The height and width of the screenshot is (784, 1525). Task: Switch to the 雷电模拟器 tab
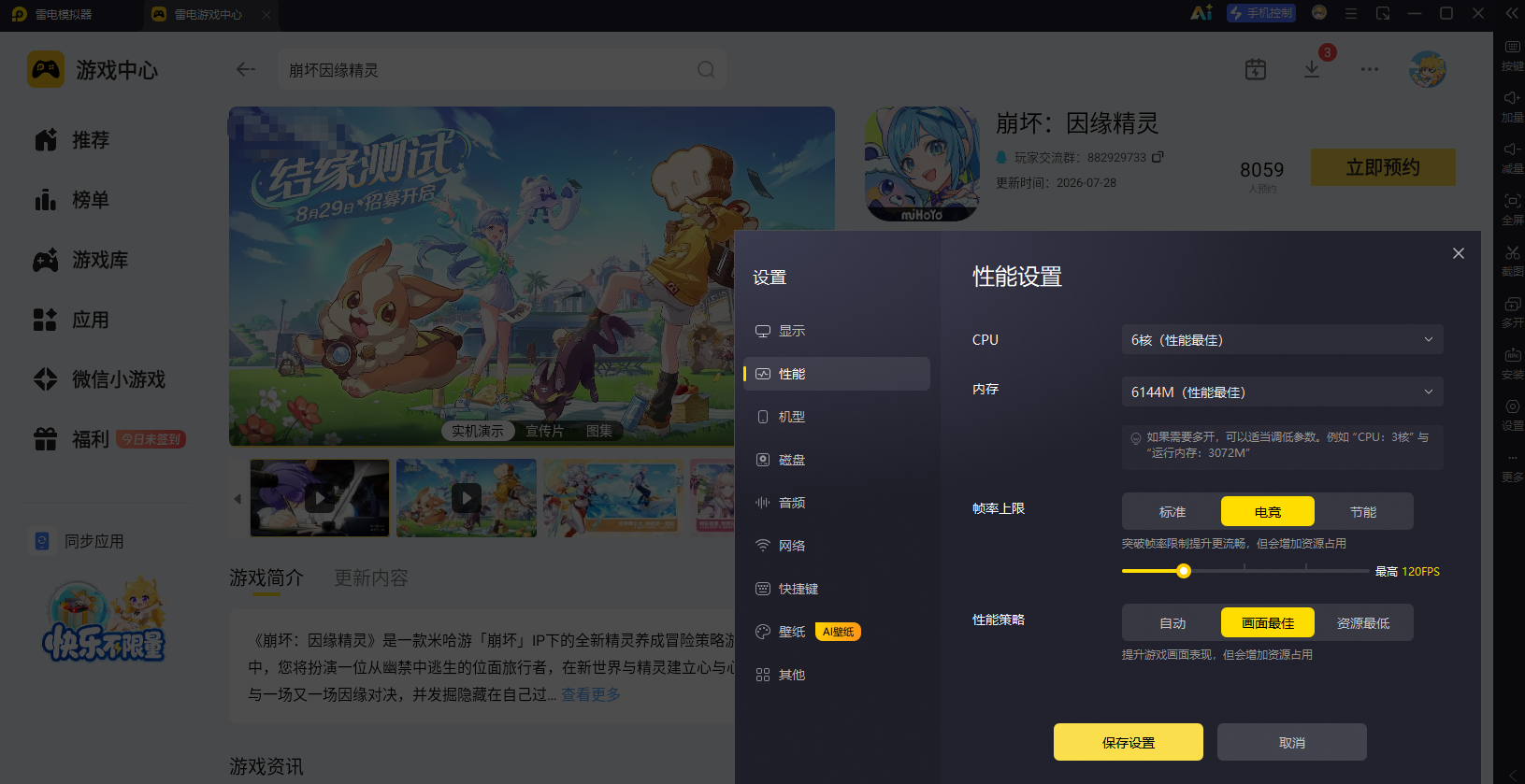pyautogui.click(x=52, y=14)
